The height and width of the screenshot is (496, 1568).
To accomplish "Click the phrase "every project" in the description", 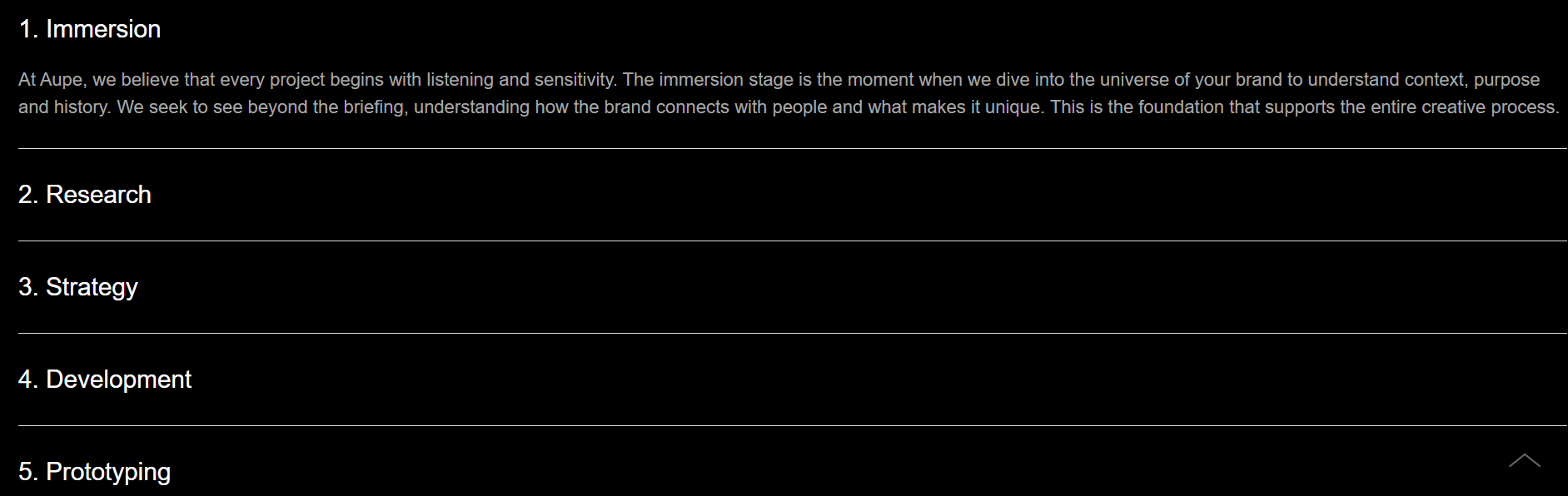I will tap(272, 80).
